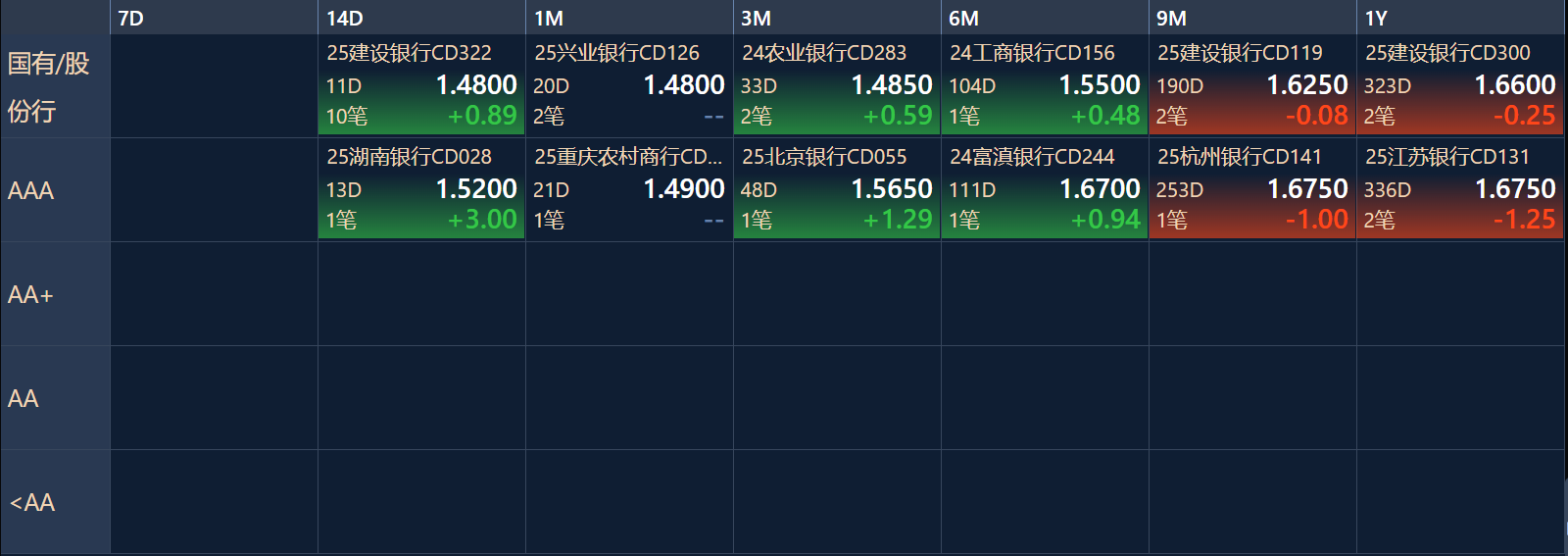Select the 3M column header
This screenshot has width=1568, height=556.
(837, 18)
